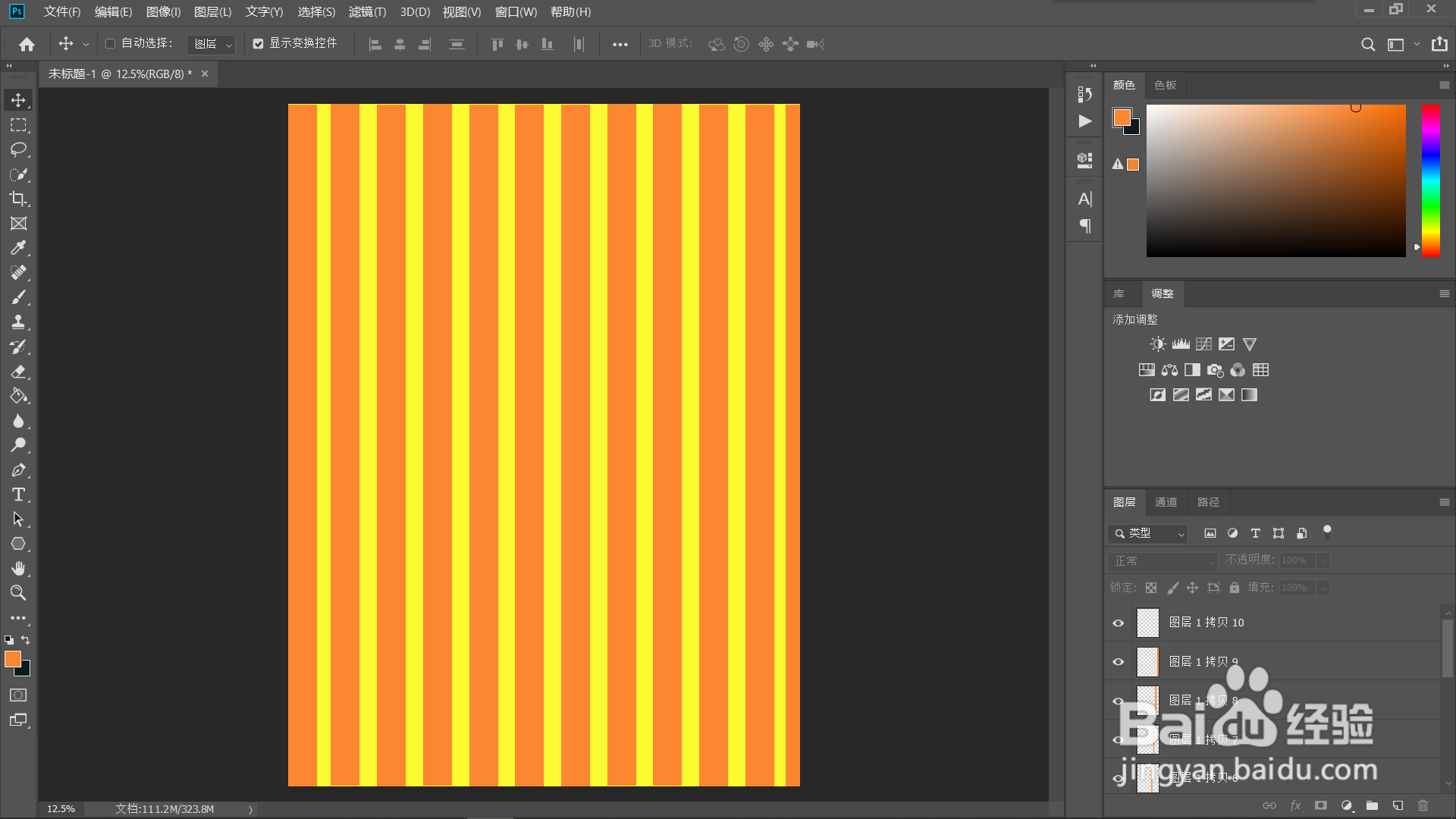Switch to the 通道 tab
This screenshot has height=819, width=1456.
[1166, 502]
